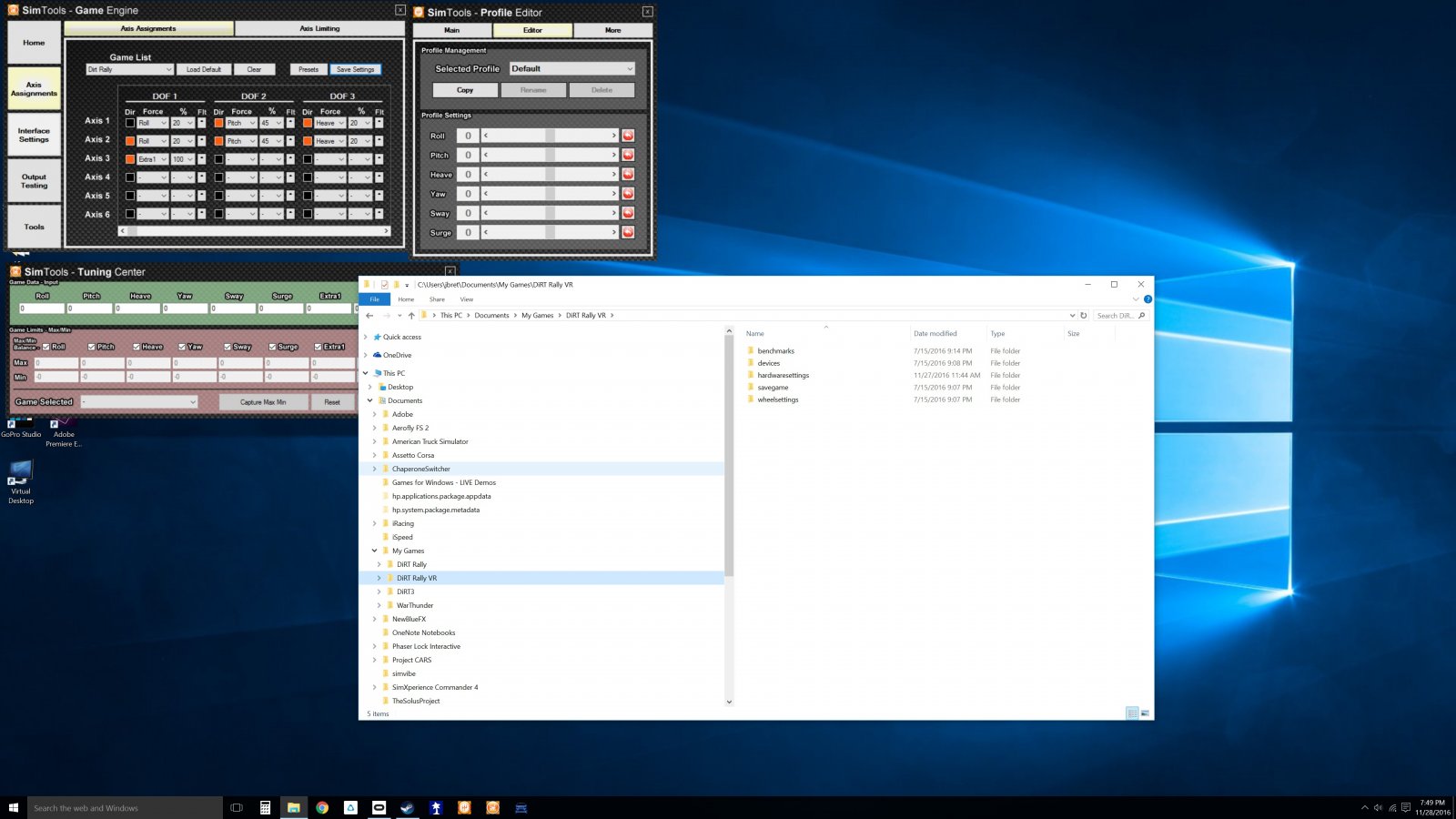
Task: Toggle Axis 1 DOF 1 Dir checkbox
Action: point(130,123)
